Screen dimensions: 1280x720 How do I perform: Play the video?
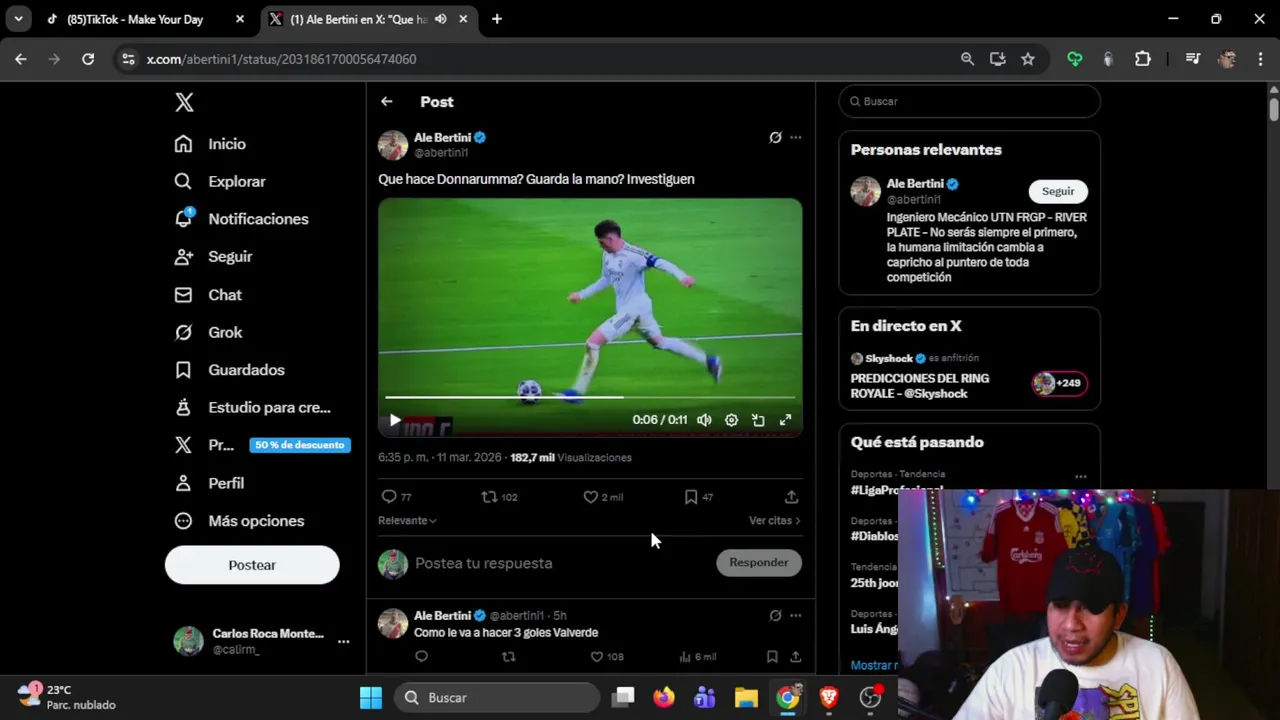point(395,420)
